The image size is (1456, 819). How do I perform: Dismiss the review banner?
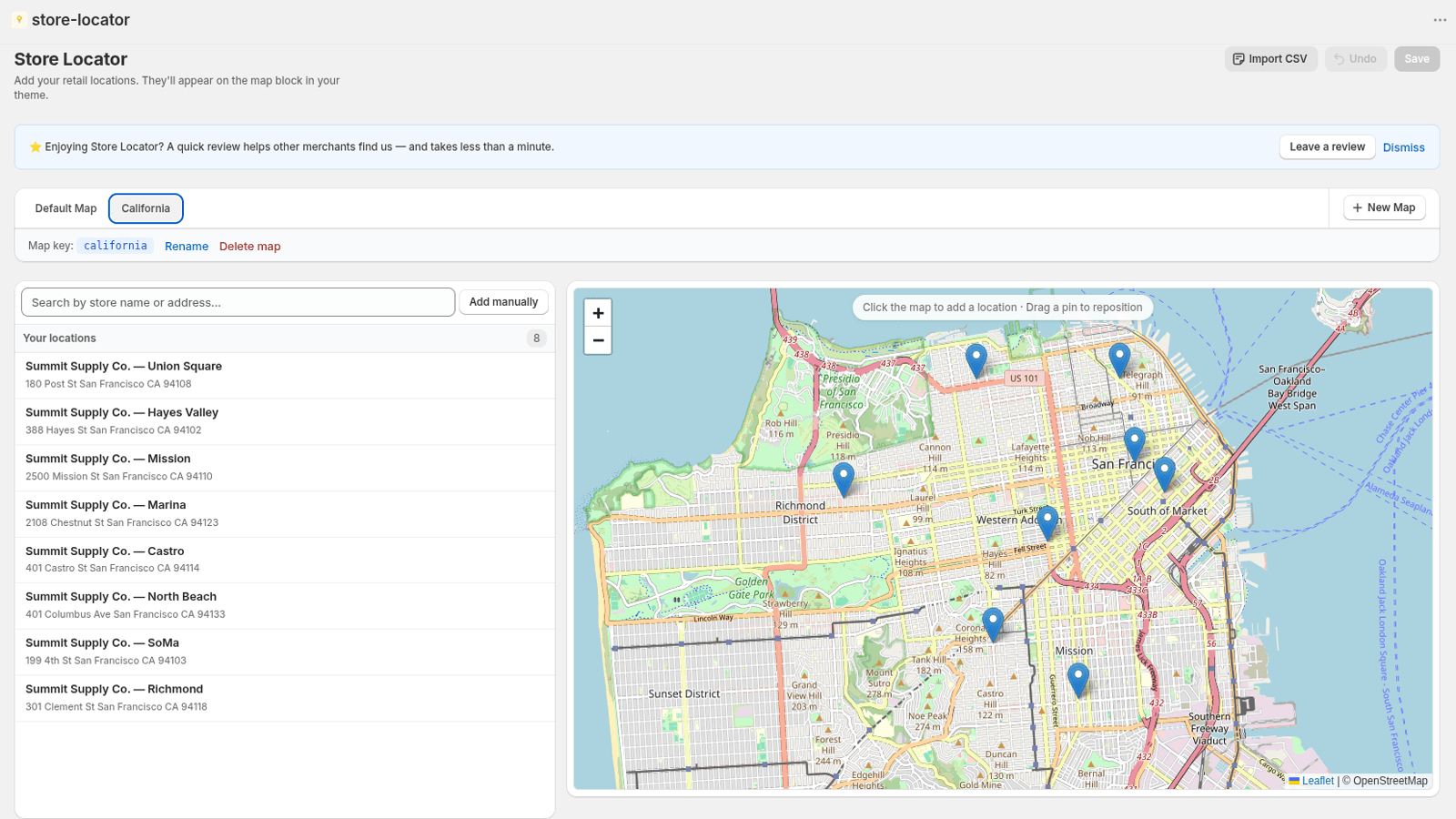coord(1403,147)
